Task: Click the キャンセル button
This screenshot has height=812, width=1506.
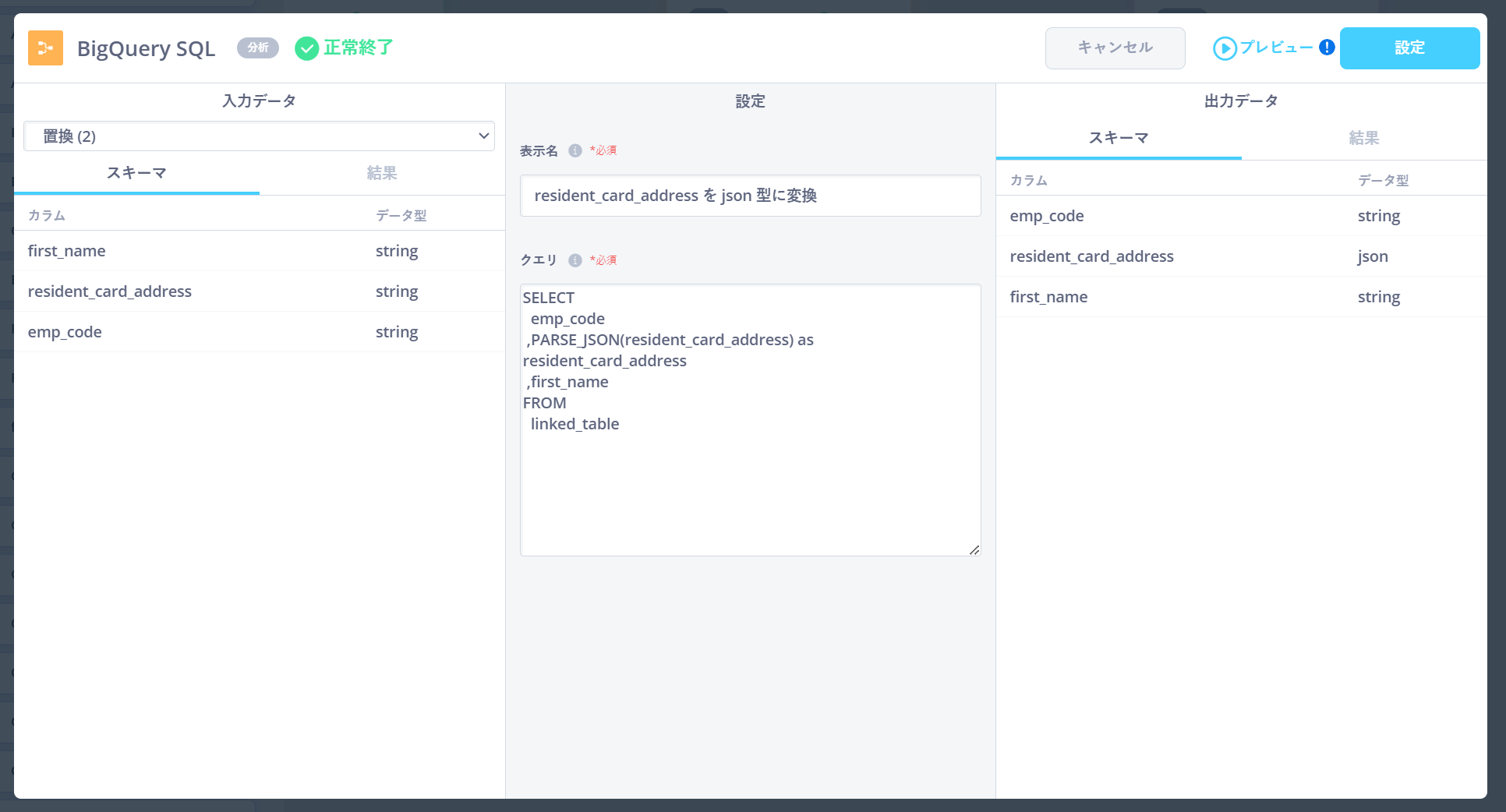Action: (x=1115, y=48)
